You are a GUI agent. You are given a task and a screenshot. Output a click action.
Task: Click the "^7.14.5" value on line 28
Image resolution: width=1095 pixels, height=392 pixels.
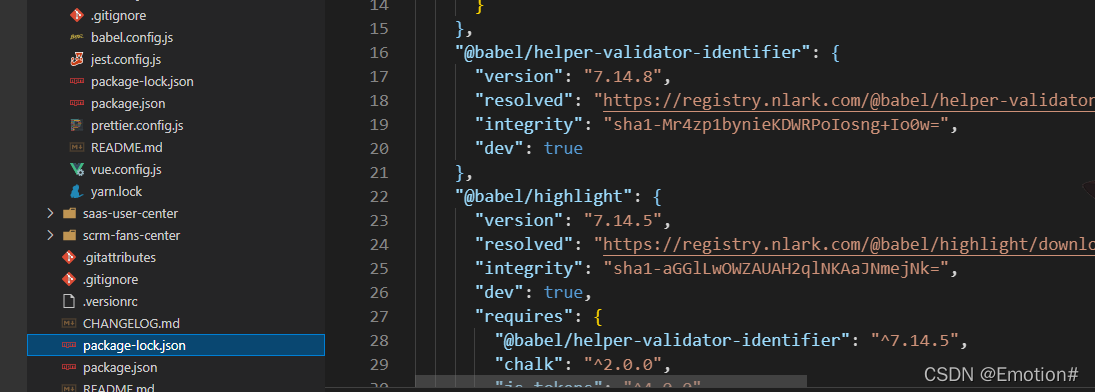[915, 341]
